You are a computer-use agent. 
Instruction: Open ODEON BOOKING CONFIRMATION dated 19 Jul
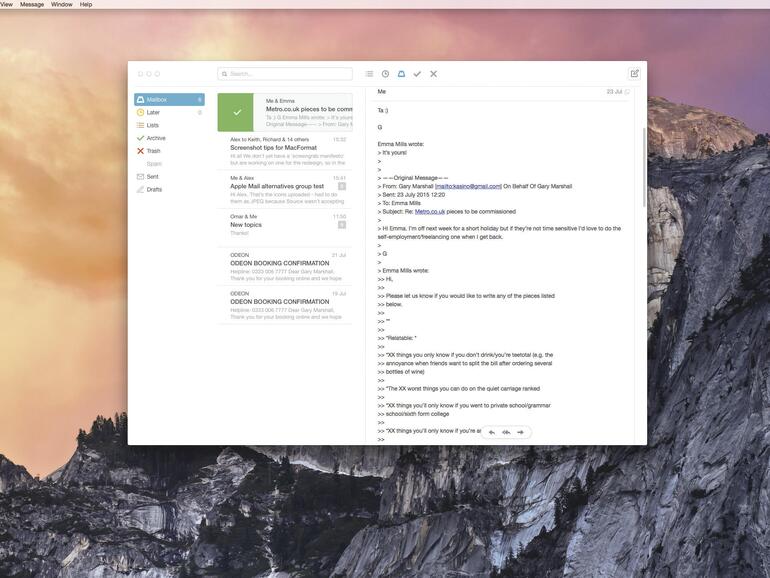click(285, 305)
